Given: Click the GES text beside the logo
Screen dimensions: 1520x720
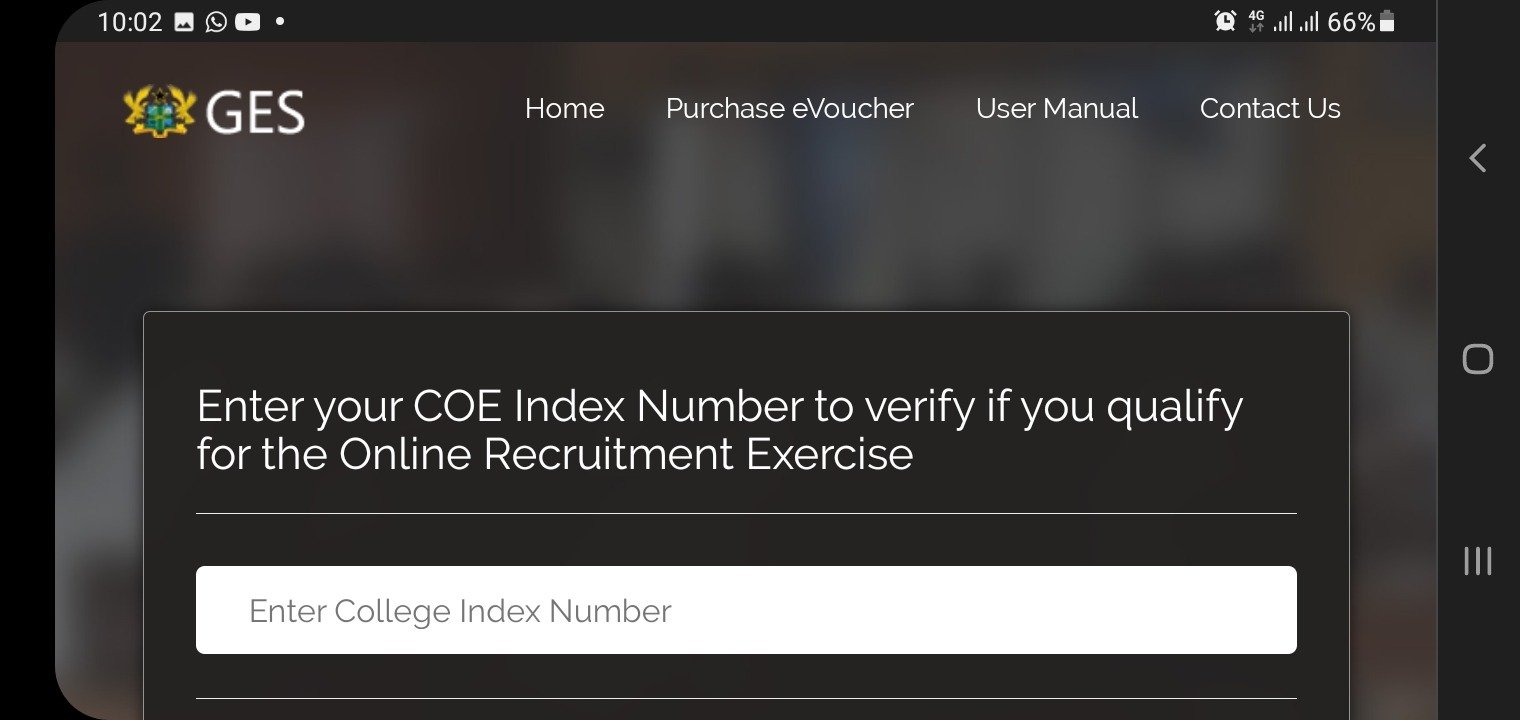Looking at the screenshot, I should coord(255,112).
